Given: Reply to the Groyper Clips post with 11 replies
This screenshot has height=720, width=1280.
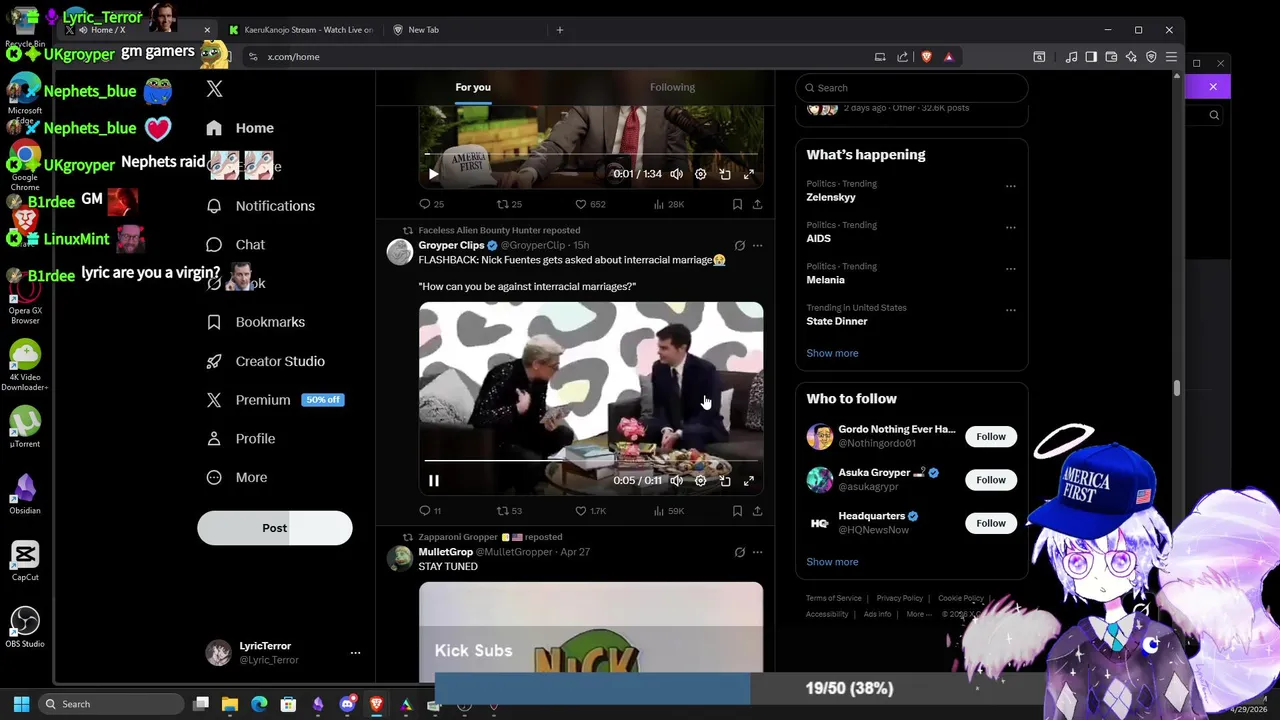Looking at the screenshot, I should click(430, 511).
